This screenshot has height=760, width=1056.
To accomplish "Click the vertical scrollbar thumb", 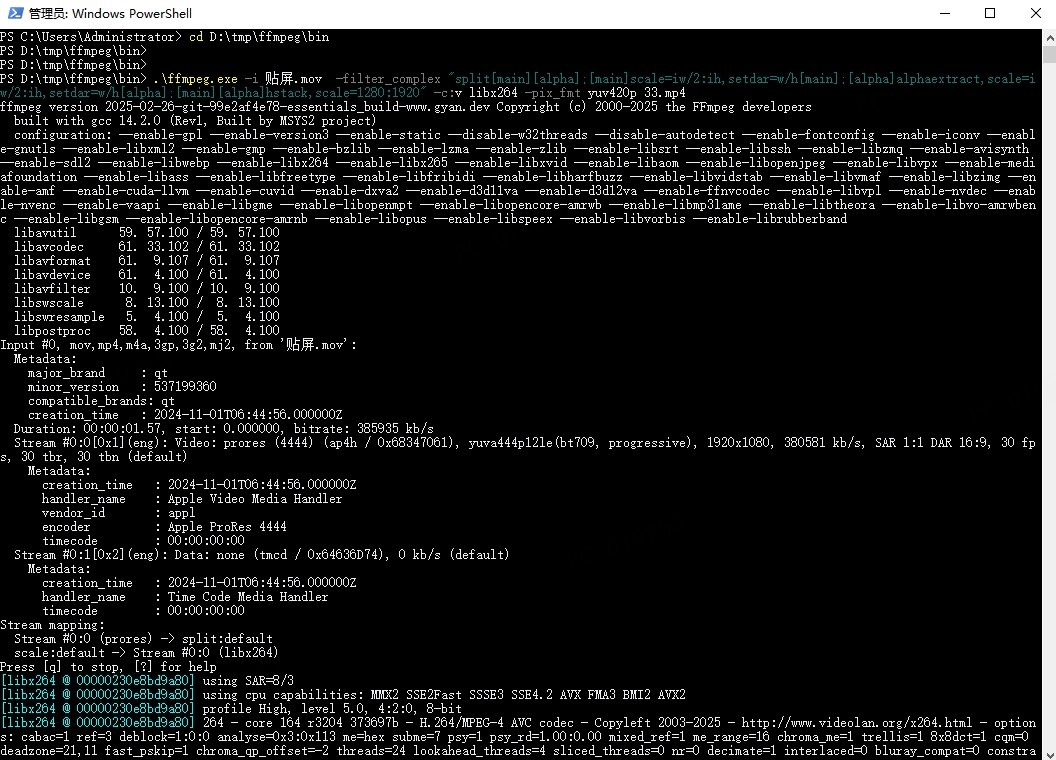I will tap(1049, 54).
